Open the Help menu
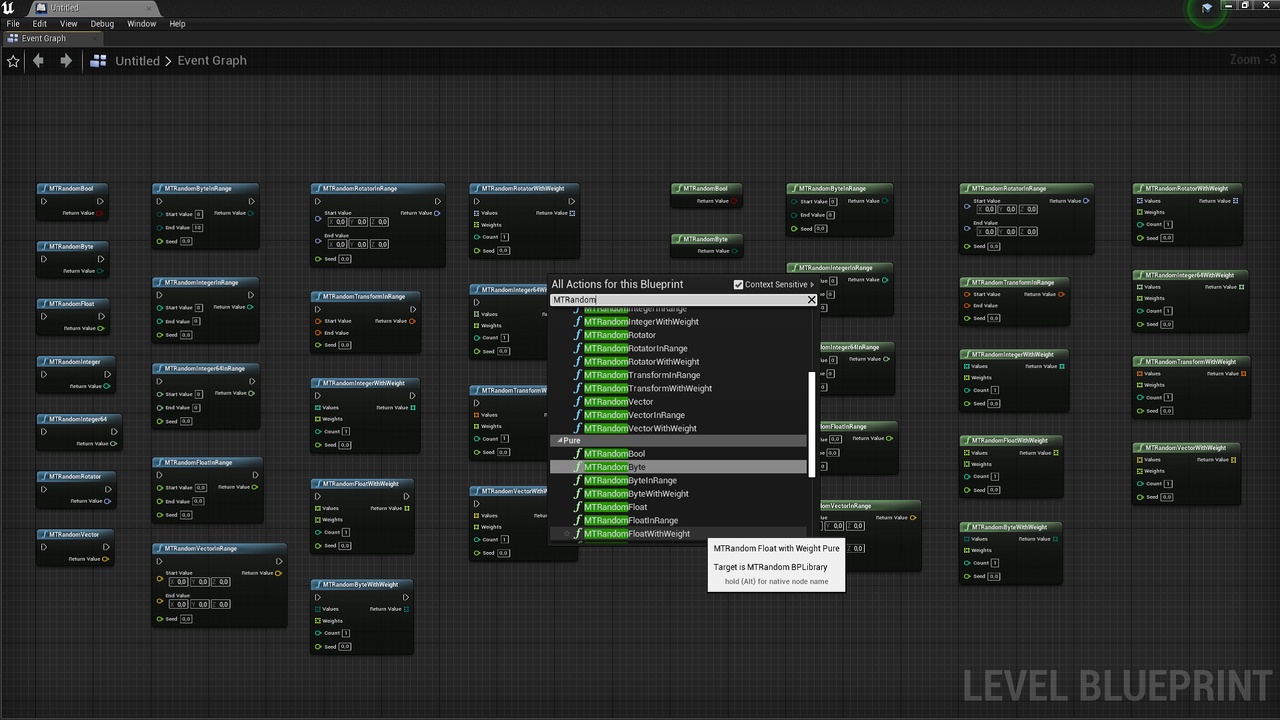The image size is (1280, 720). pyautogui.click(x=177, y=24)
